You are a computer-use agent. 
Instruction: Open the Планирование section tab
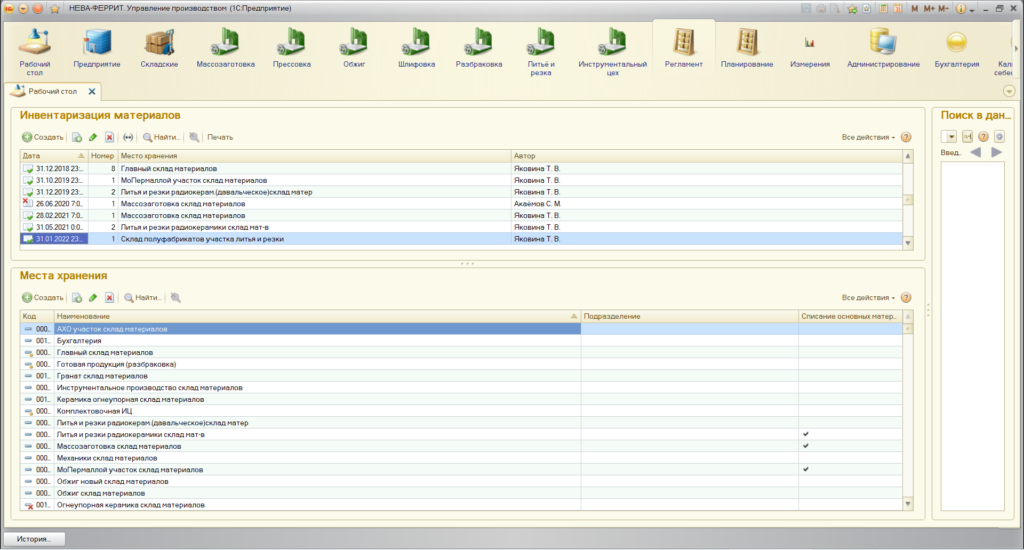click(x=746, y=49)
